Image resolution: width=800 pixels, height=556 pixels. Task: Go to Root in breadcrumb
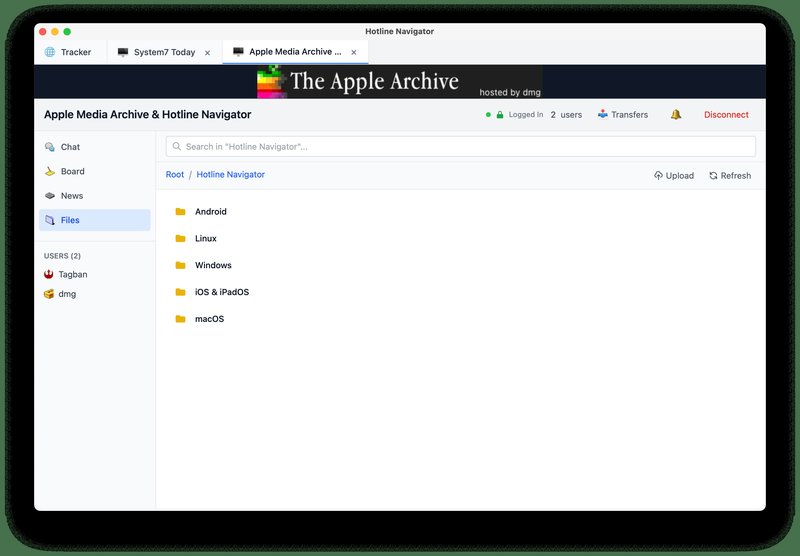(x=174, y=174)
